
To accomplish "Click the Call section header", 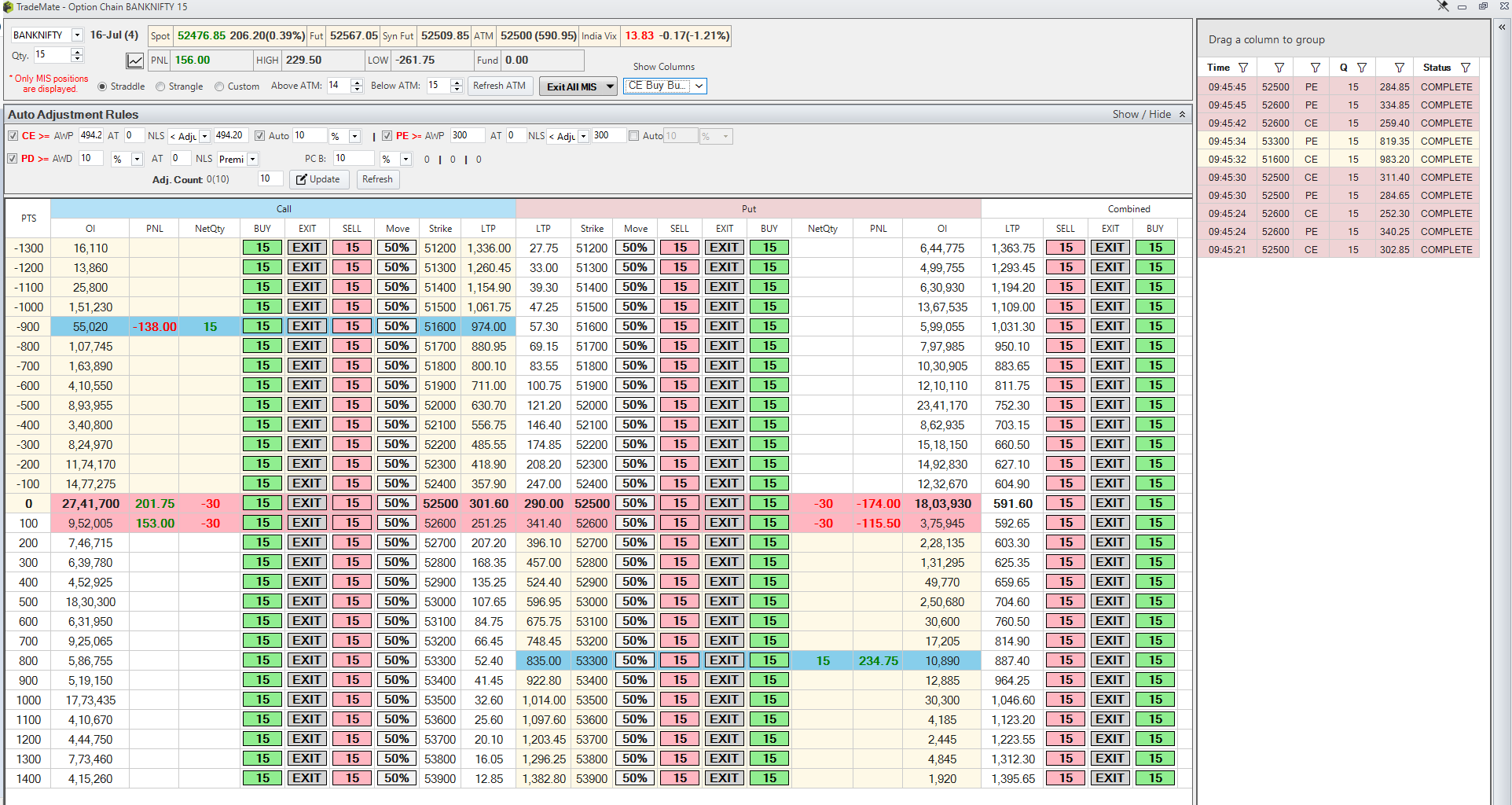I will click(x=284, y=209).
